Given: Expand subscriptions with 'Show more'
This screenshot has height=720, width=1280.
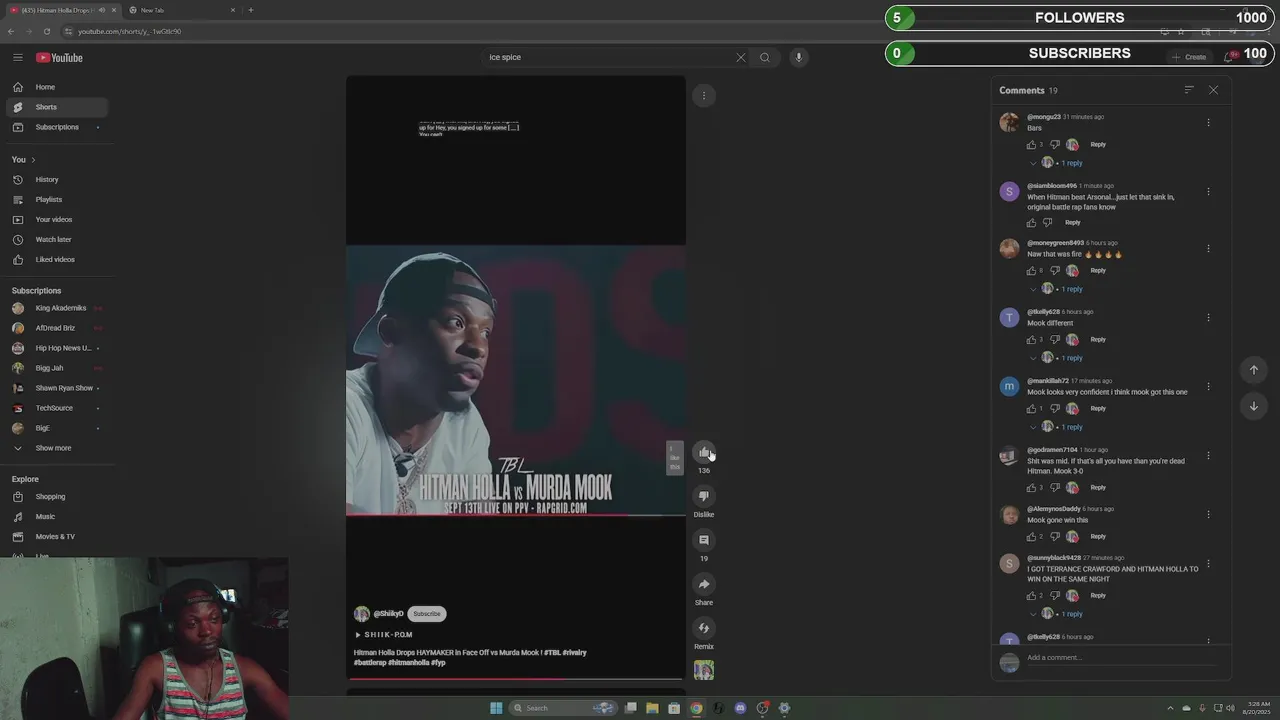Looking at the screenshot, I should click(57, 448).
